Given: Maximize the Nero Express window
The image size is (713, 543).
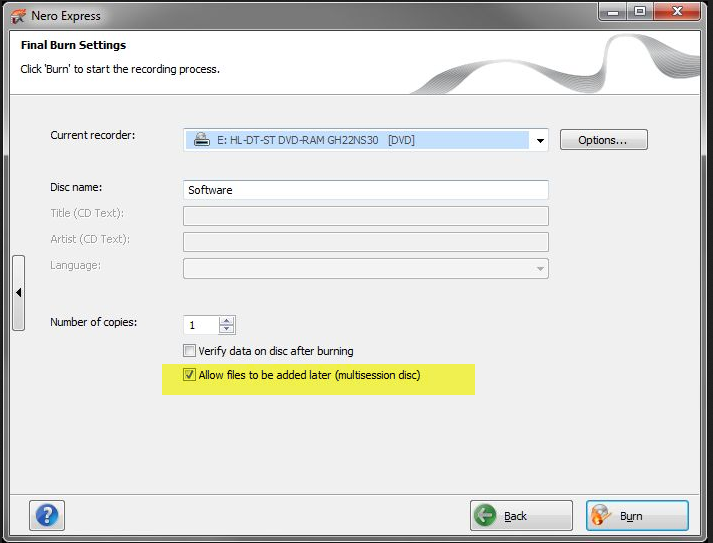Looking at the screenshot, I should tap(640, 11).
